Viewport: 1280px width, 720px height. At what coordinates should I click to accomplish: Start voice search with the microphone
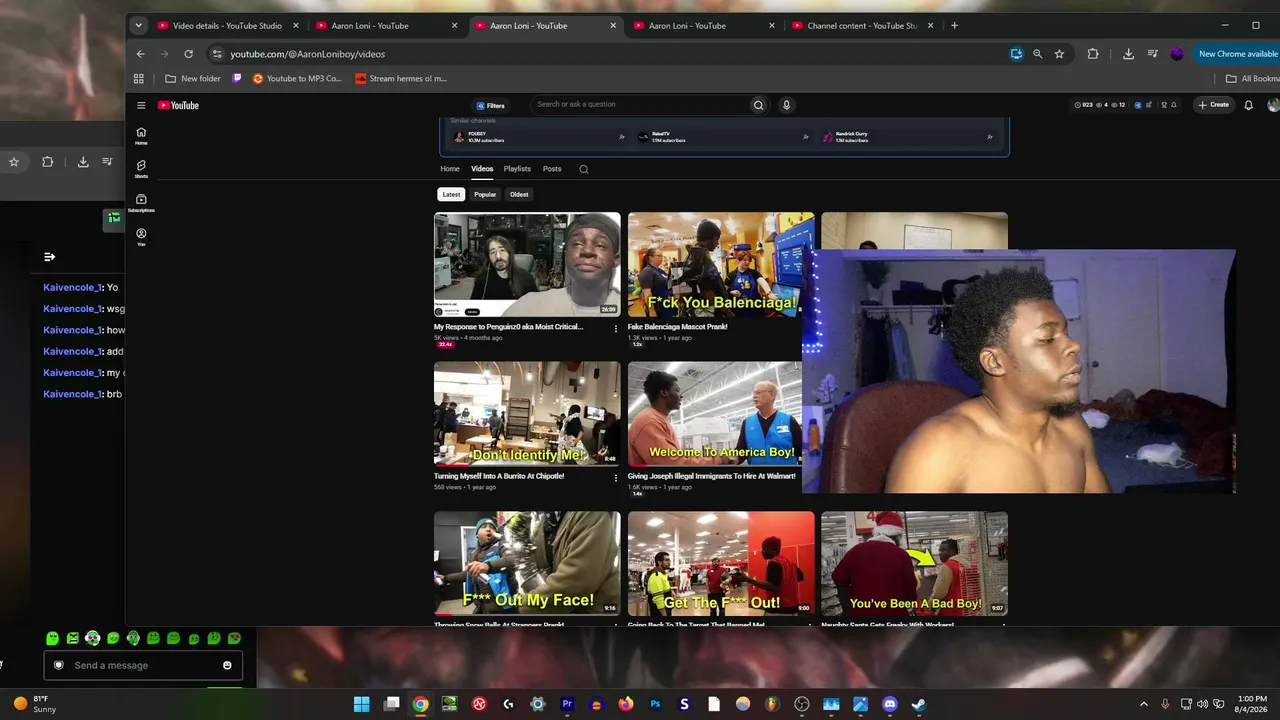point(787,105)
